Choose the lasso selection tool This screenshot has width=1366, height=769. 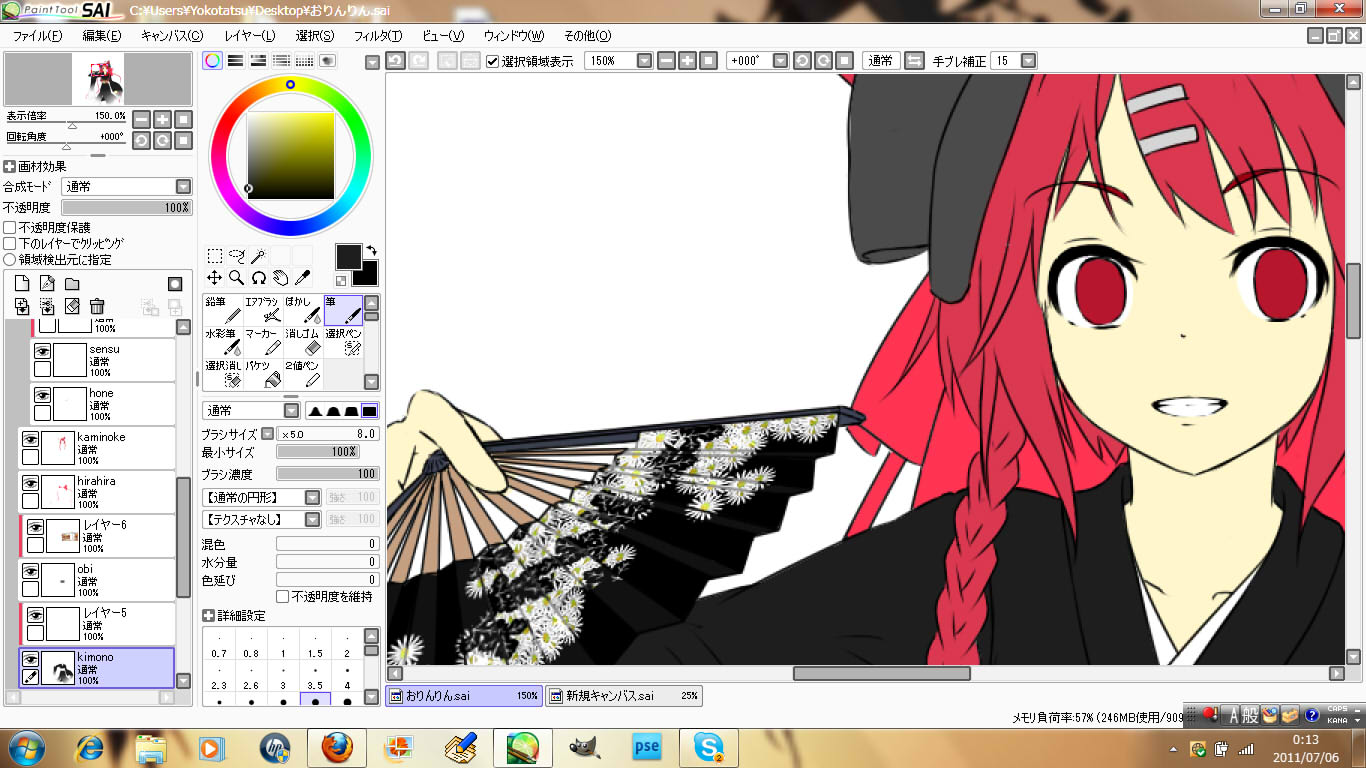coord(237,256)
